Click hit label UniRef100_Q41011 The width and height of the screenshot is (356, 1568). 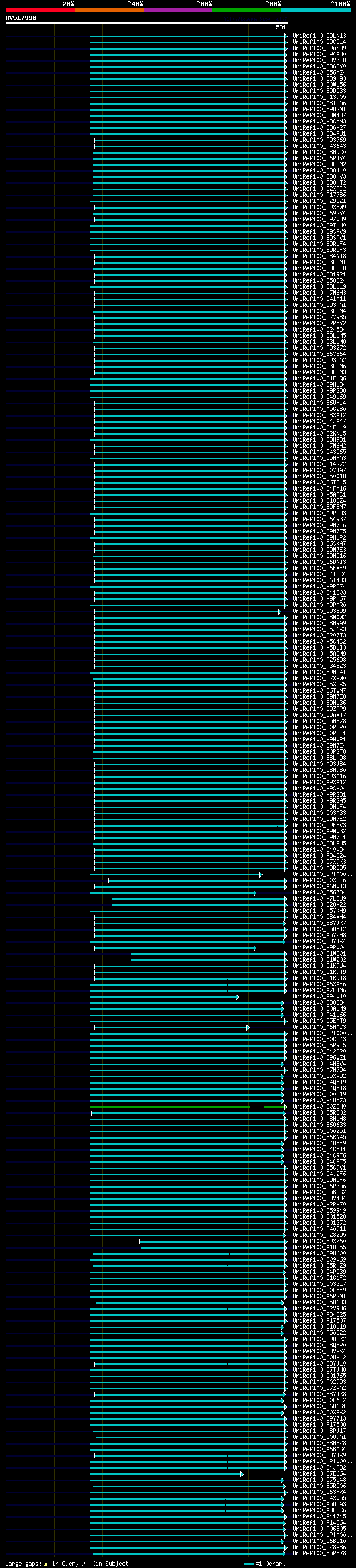click(319, 299)
